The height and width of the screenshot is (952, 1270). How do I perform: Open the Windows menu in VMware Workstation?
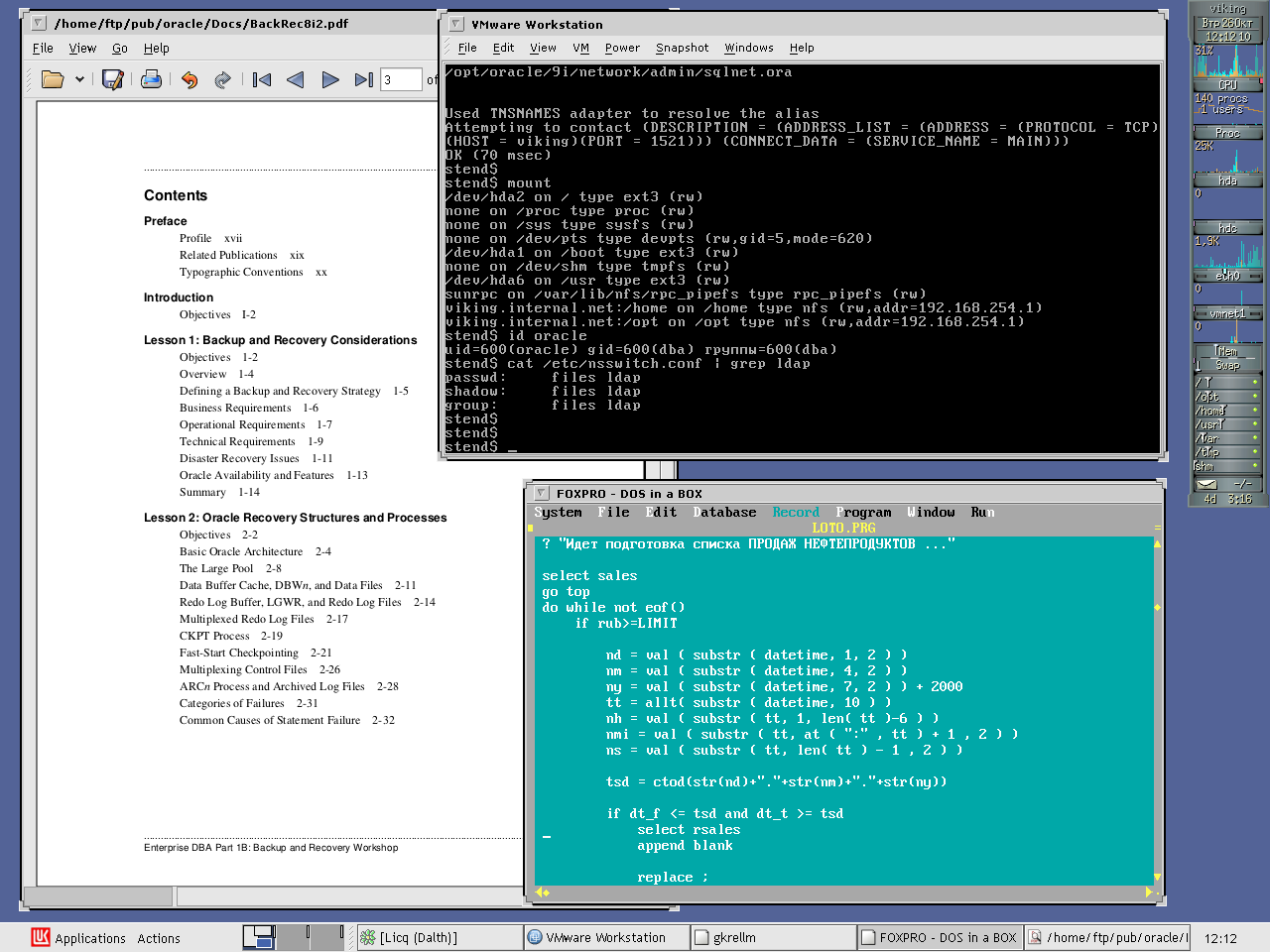point(748,48)
